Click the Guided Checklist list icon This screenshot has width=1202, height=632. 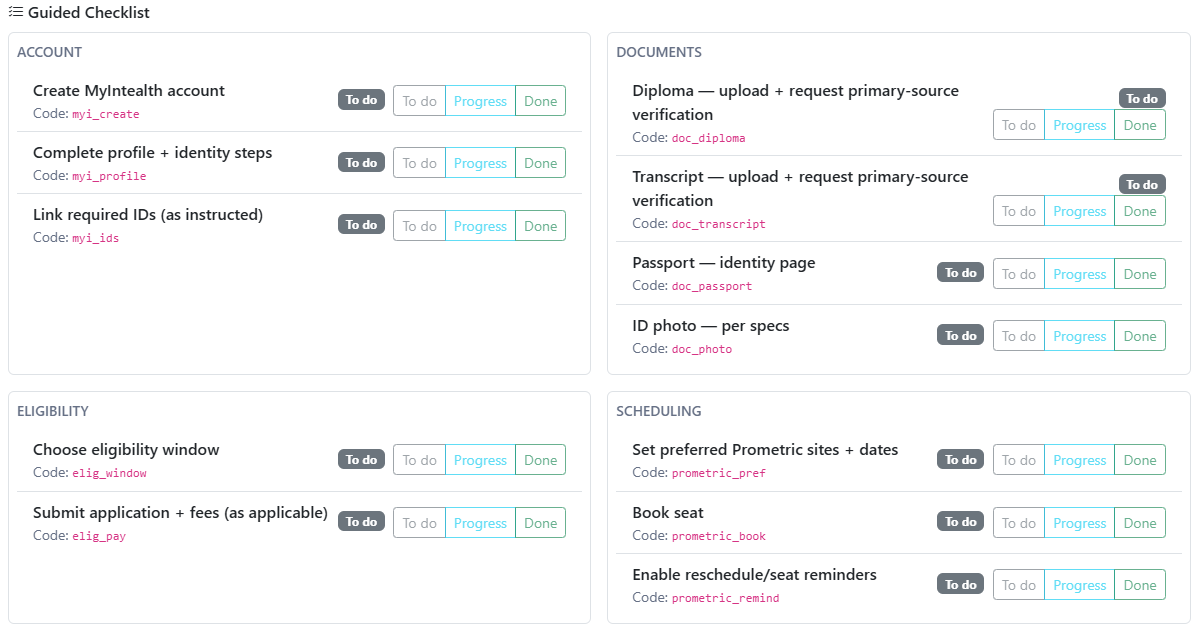(x=16, y=13)
